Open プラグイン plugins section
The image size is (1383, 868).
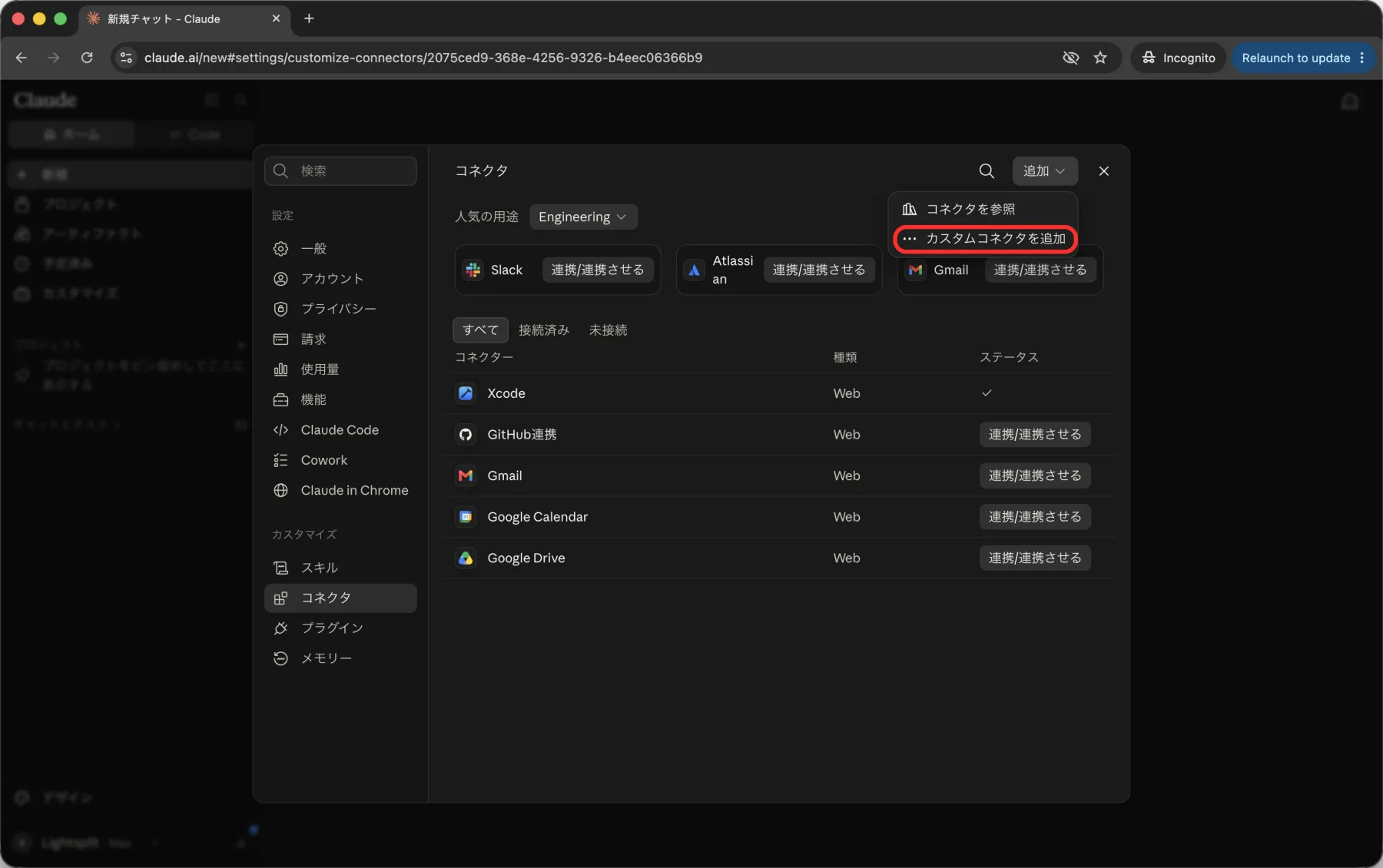[340, 628]
